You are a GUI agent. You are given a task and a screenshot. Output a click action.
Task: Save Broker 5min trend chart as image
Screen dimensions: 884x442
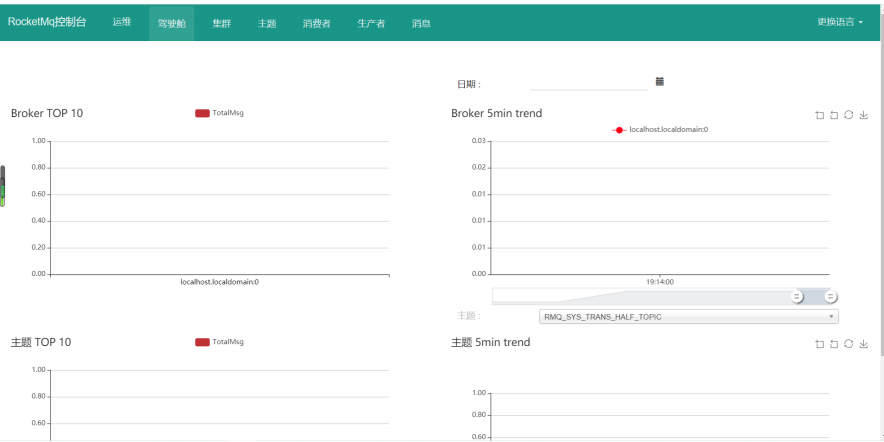click(x=863, y=115)
